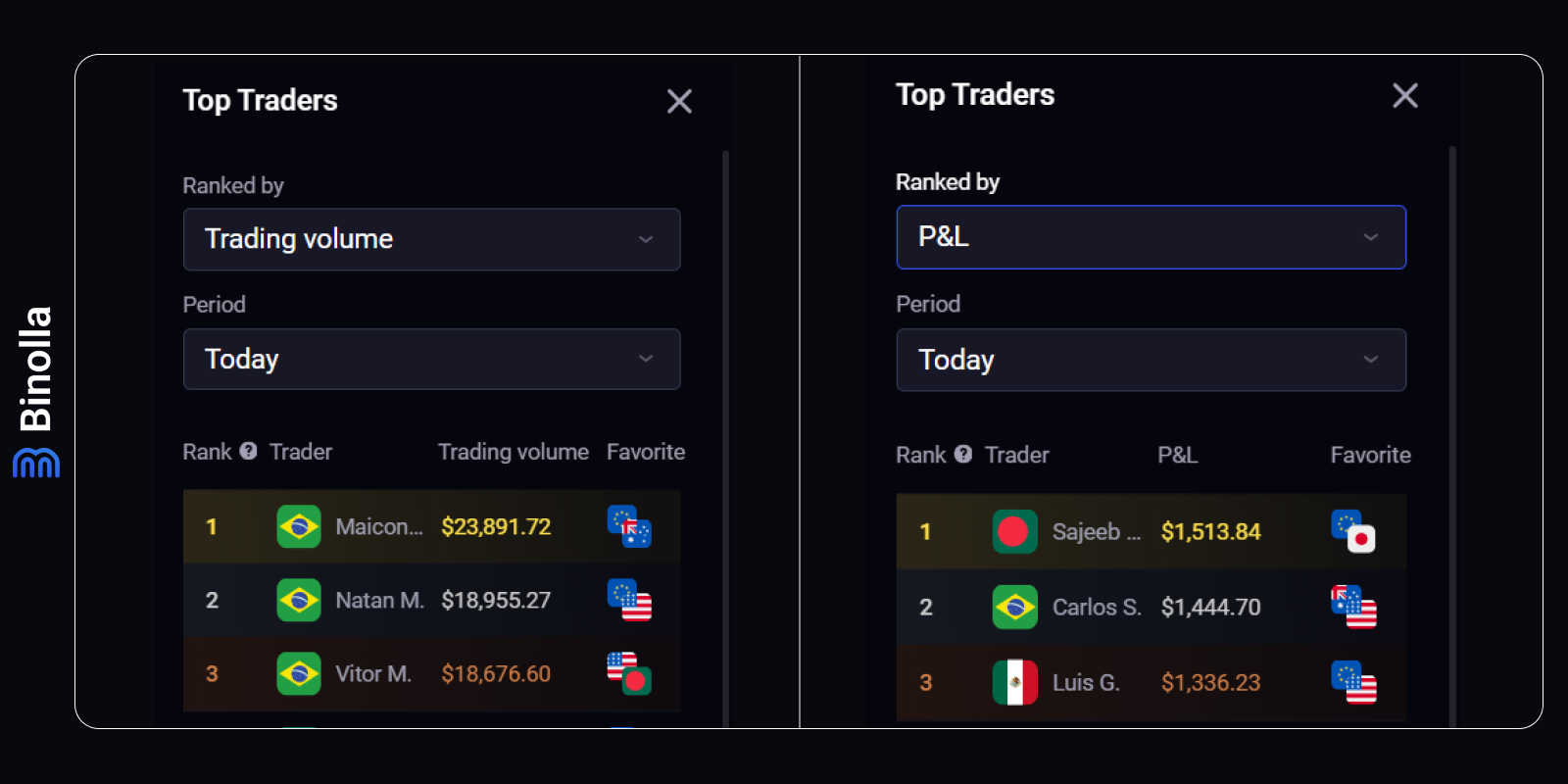Click Maicon's Brazil flag avatar
This screenshot has width=1568, height=784.
[x=299, y=526]
